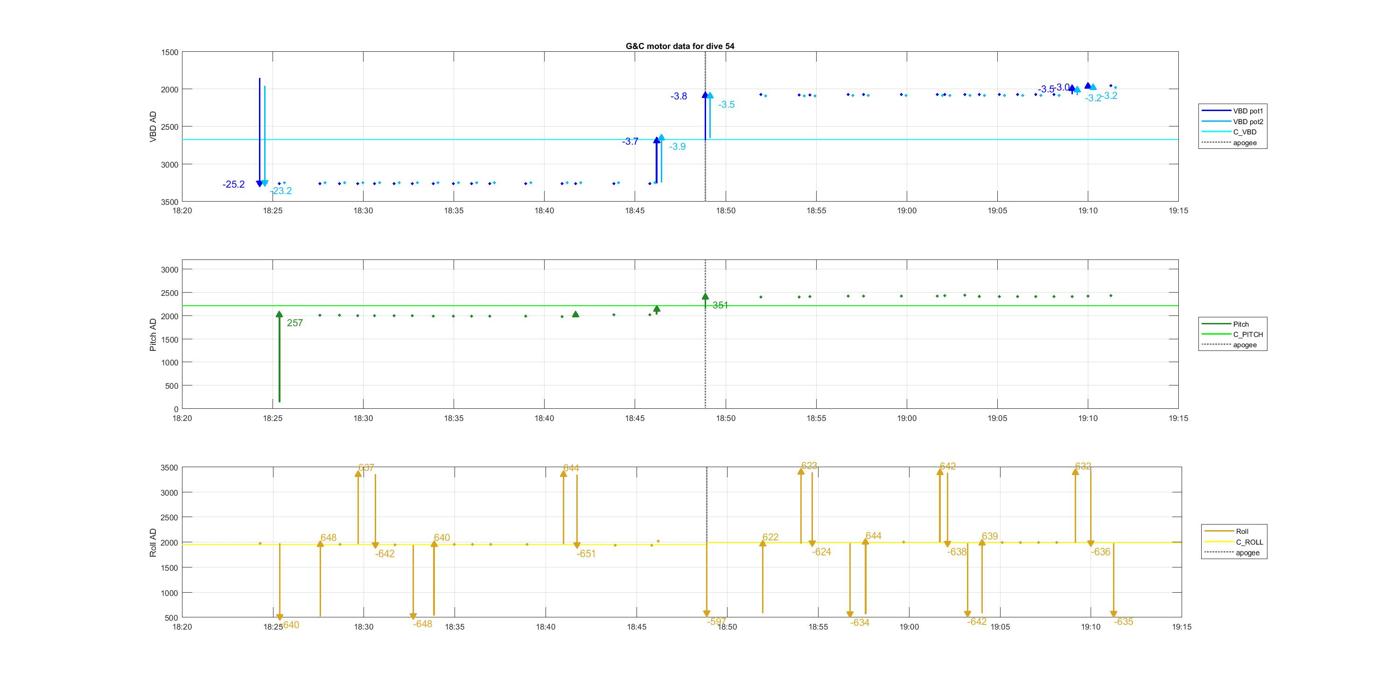This screenshot has width=1400, height=693.
Task: Click the -3.9 VBD data label
Action: pyautogui.click(x=677, y=147)
